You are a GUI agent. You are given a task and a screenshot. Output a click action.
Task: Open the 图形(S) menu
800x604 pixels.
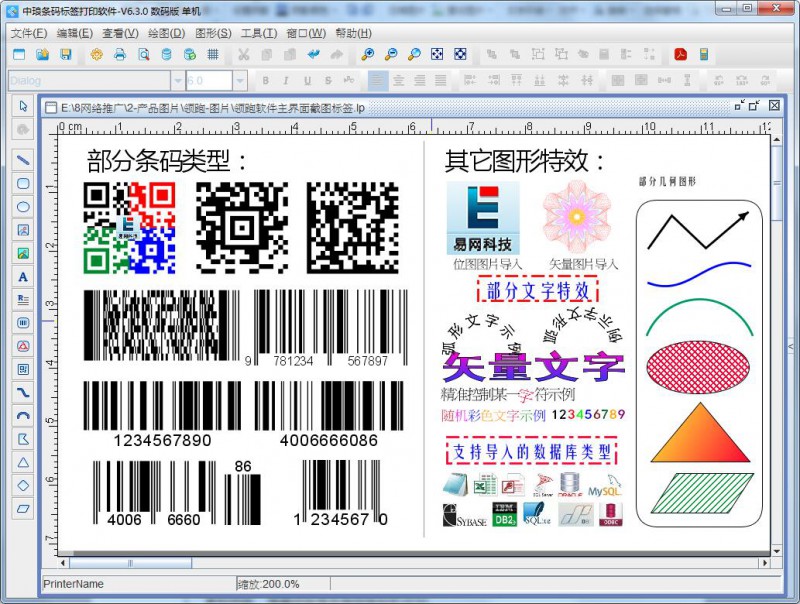tap(213, 33)
